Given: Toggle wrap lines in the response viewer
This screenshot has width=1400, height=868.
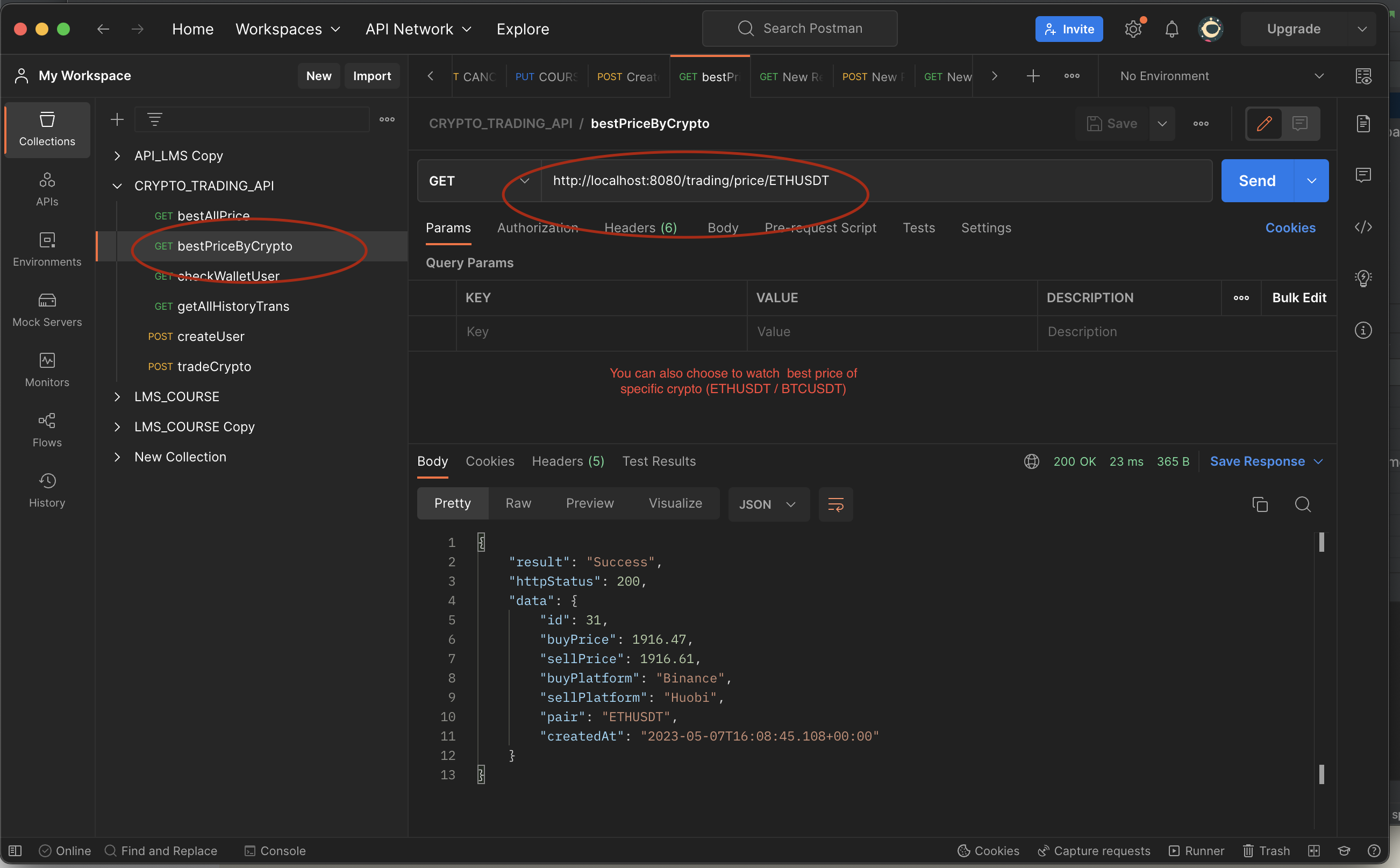Looking at the screenshot, I should coord(835,504).
